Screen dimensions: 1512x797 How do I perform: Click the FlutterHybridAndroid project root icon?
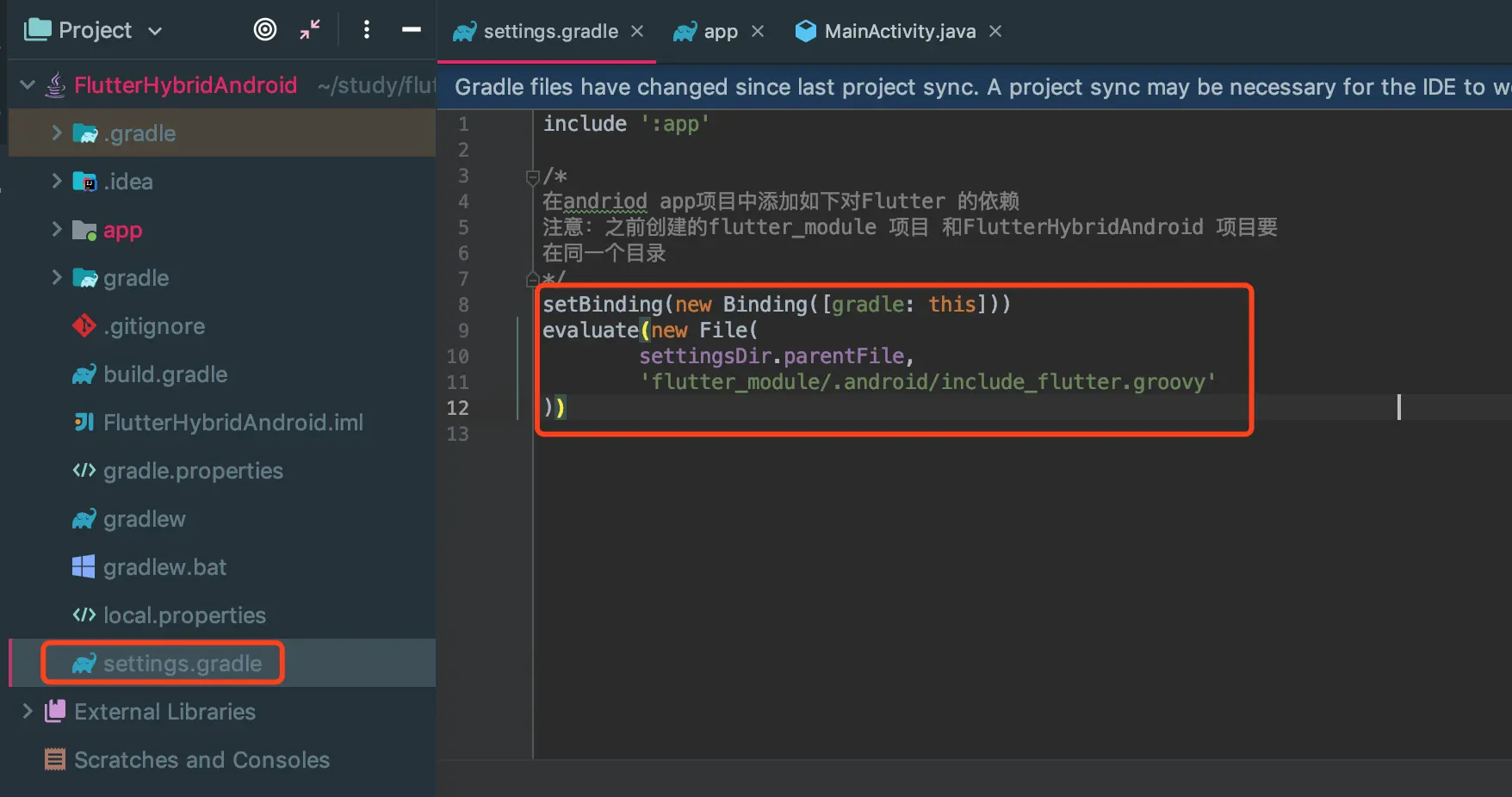tap(55, 84)
